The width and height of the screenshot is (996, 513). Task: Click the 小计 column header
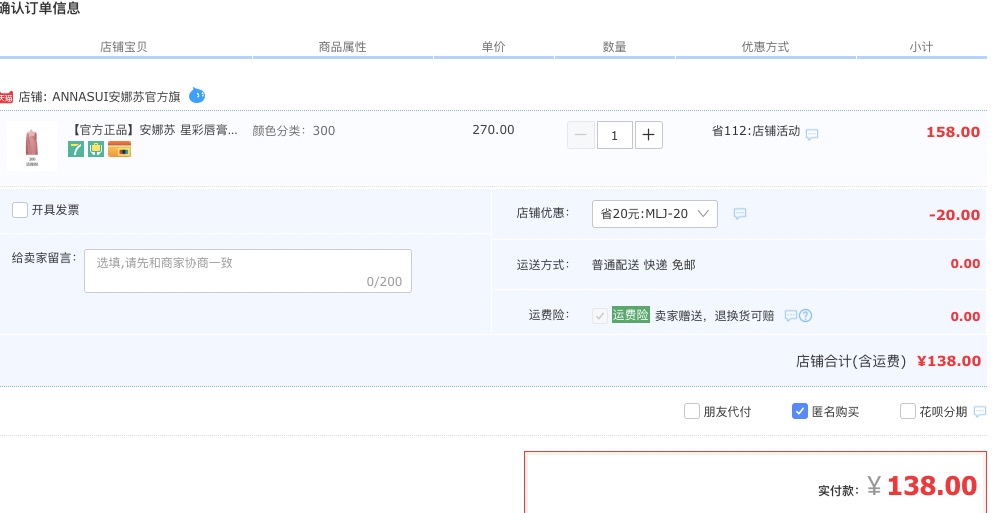pos(920,46)
